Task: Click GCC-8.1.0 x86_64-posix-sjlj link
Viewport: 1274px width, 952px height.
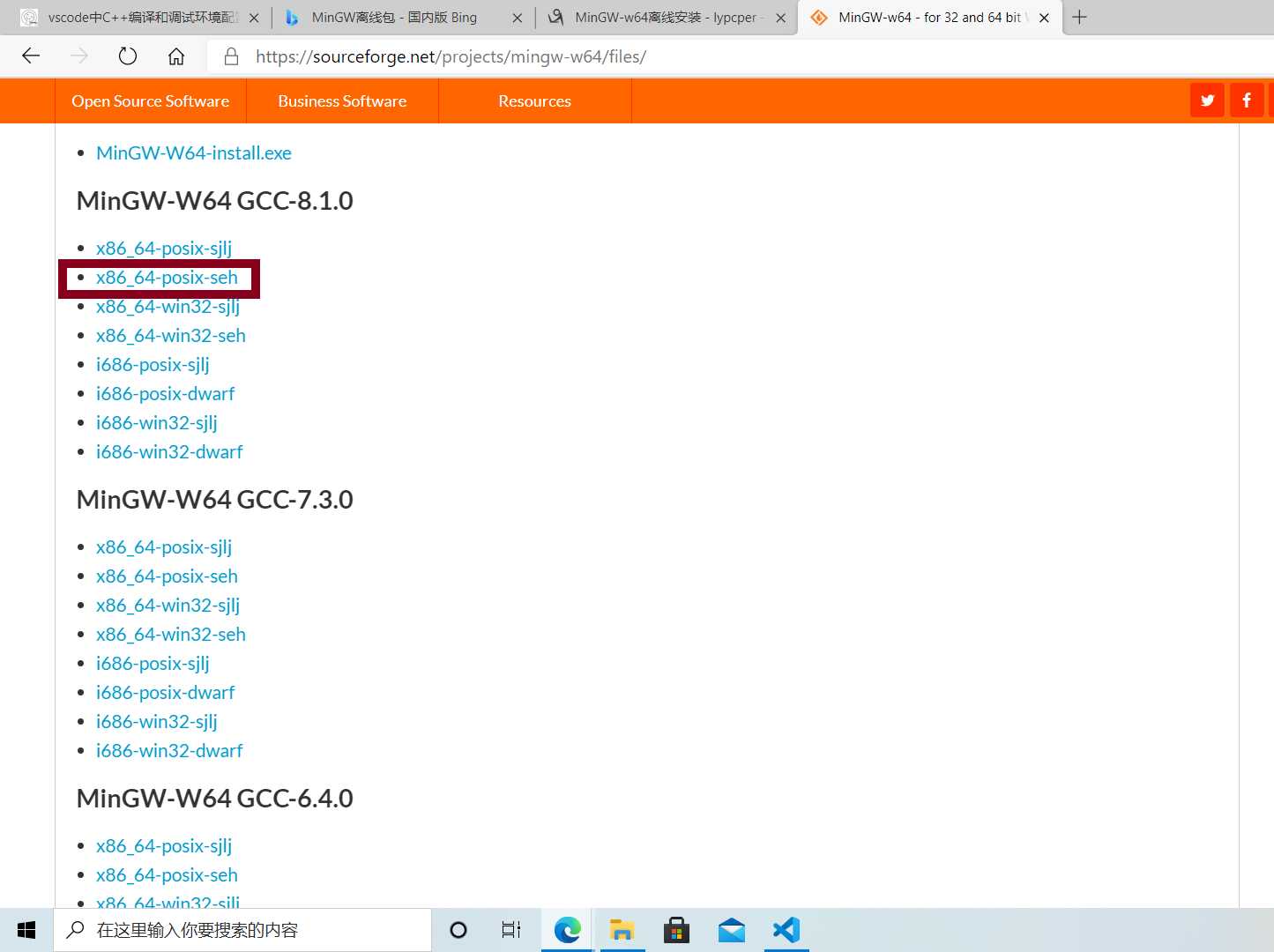Action: (164, 248)
